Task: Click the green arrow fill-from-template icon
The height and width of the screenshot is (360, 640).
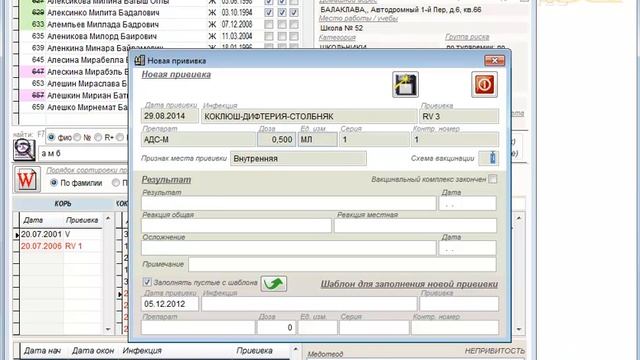Action: [x=273, y=283]
